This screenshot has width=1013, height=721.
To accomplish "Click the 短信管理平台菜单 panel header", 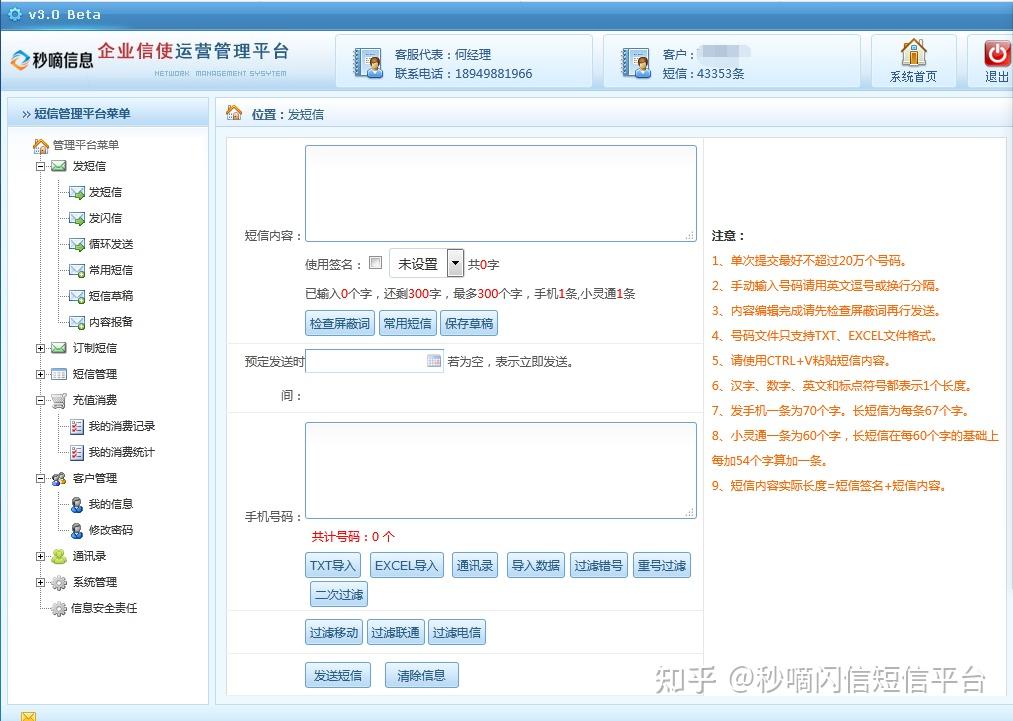I will click(x=108, y=113).
